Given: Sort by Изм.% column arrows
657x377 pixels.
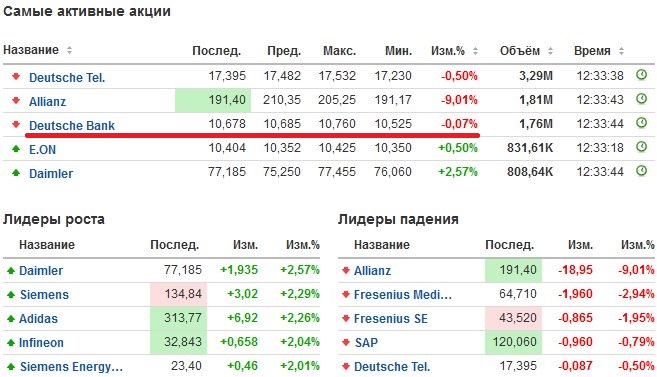Looking at the screenshot, I should [x=475, y=51].
